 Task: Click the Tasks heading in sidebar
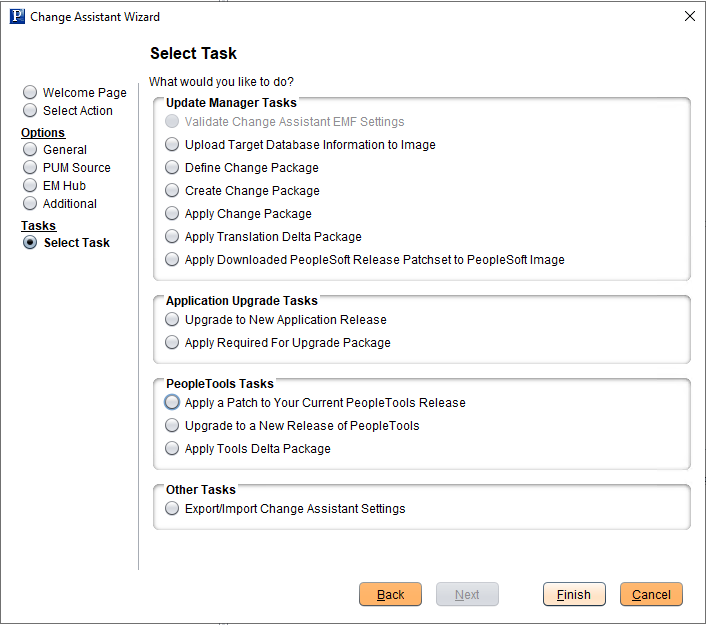(x=39, y=226)
